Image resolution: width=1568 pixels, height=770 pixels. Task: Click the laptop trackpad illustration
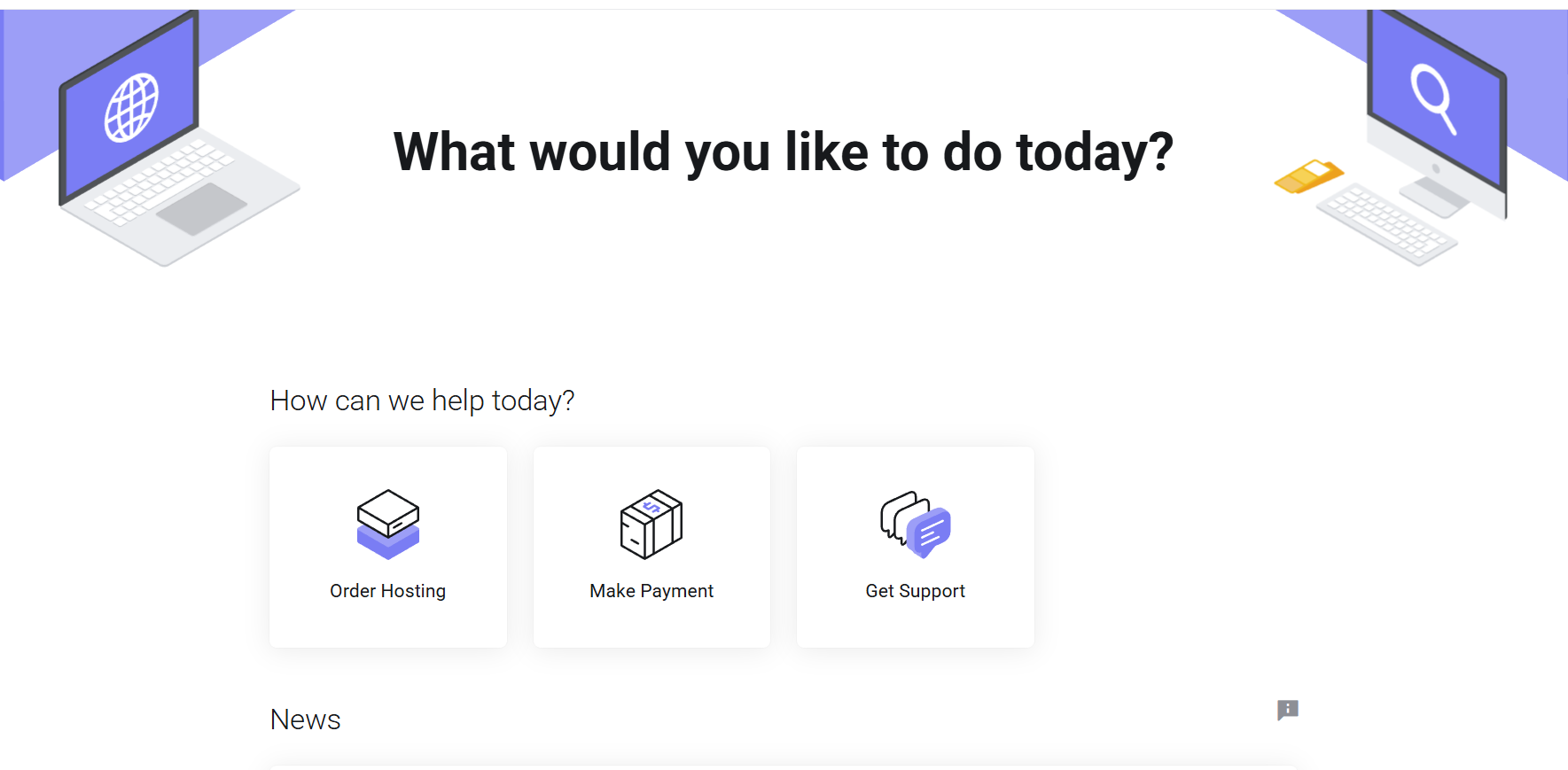201,209
